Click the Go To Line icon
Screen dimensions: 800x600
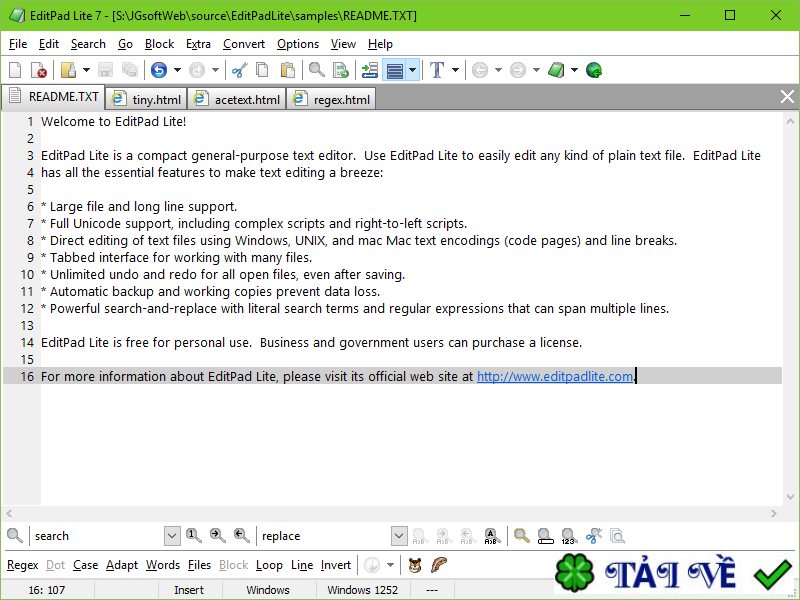point(340,70)
